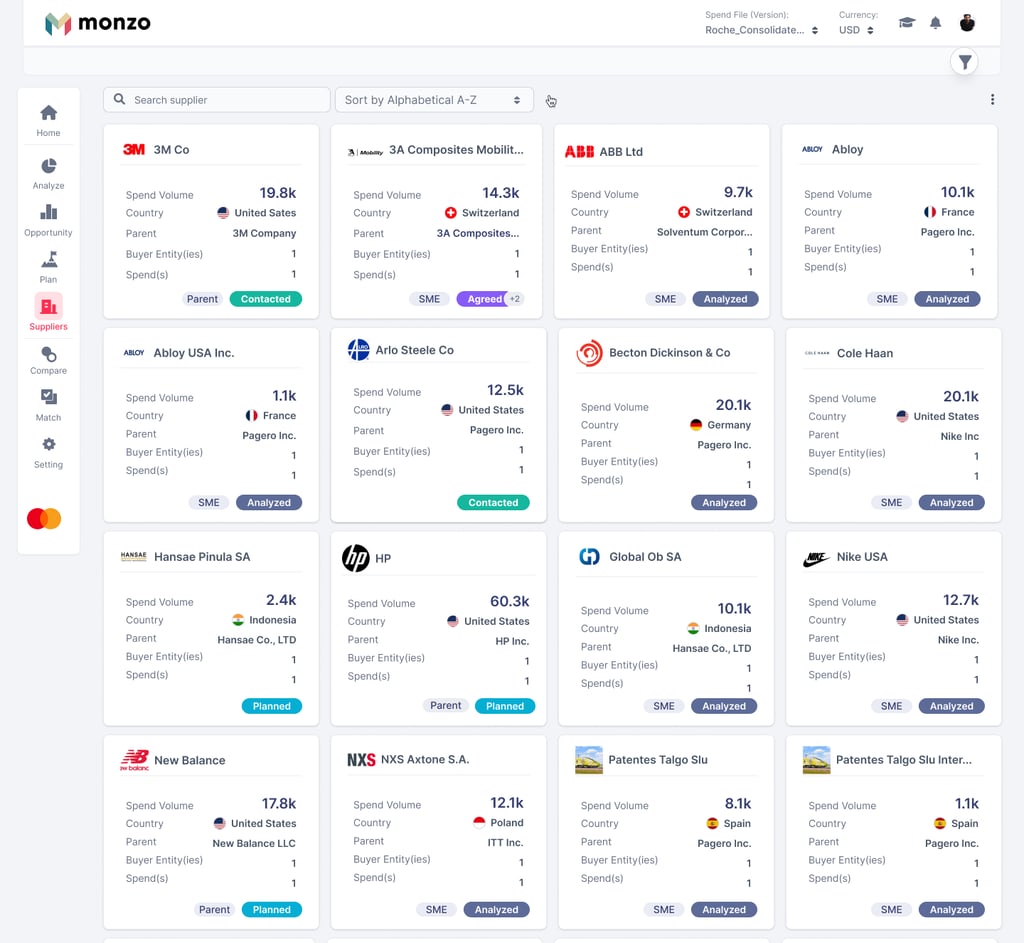Click the Analyzed badge on Becton Dickinson

tap(724, 502)
